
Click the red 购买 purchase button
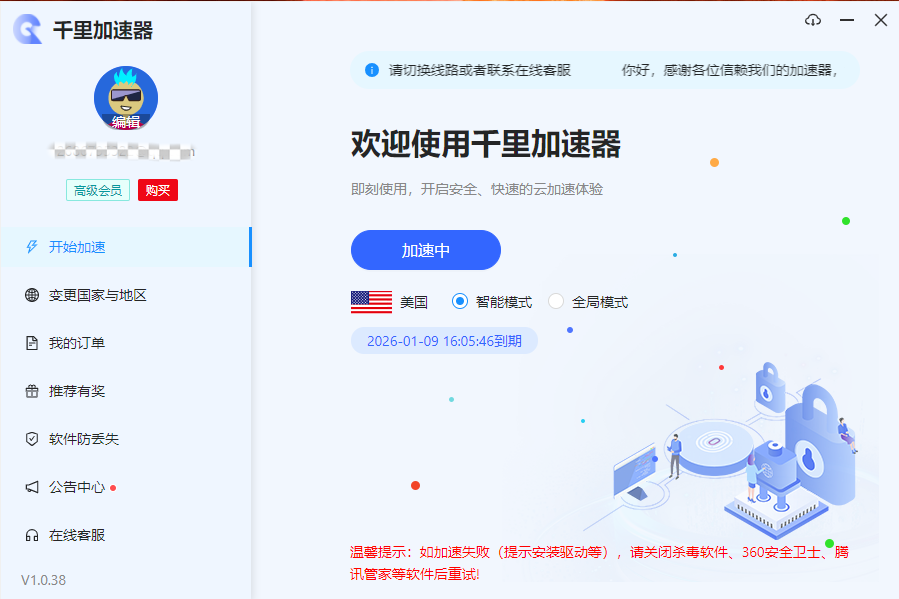(157, 189)
